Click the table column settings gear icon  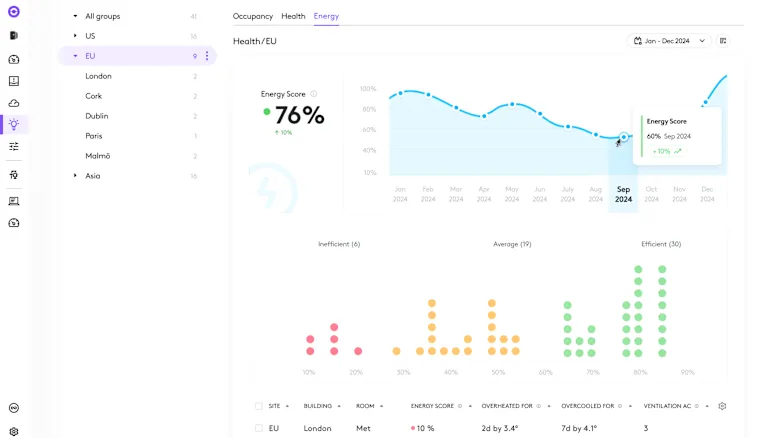(722, 406)
